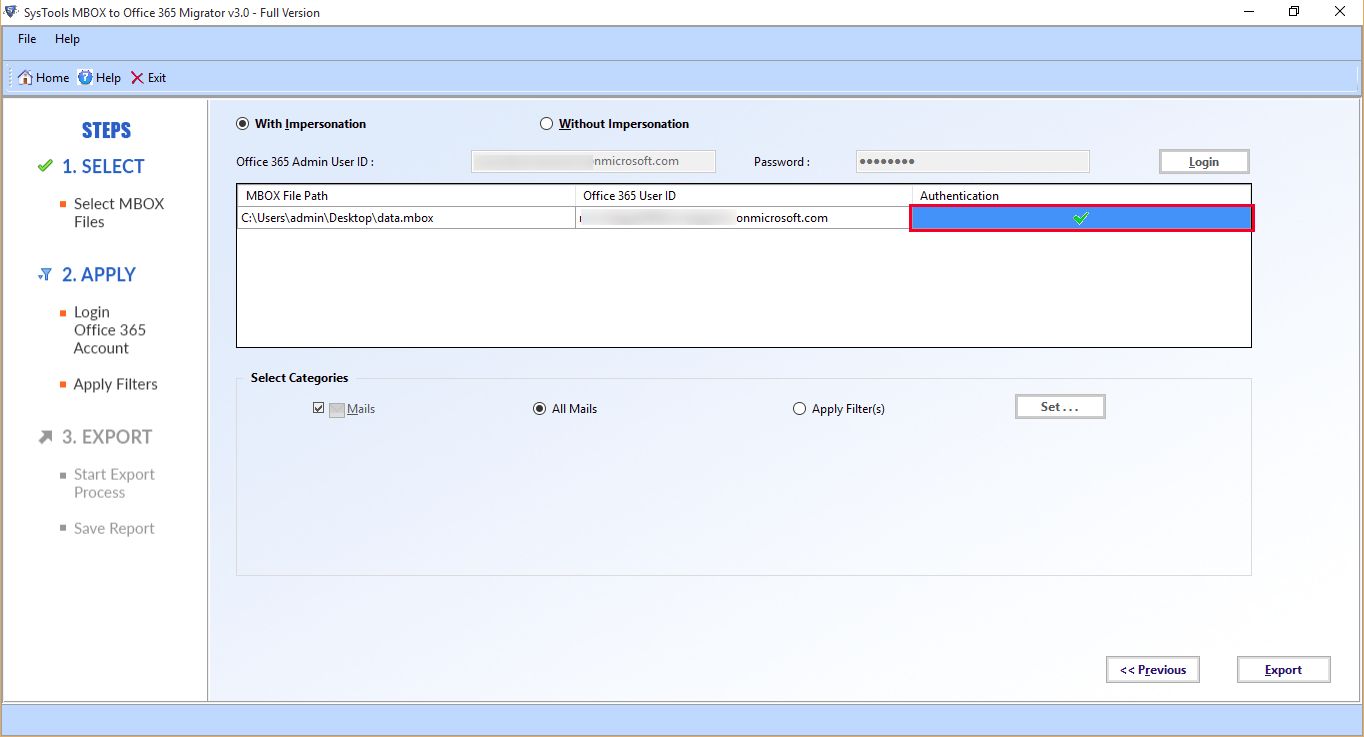The image size is (1364, 737).
Task: Click the Login button
Action: (x=1204, y=162)
